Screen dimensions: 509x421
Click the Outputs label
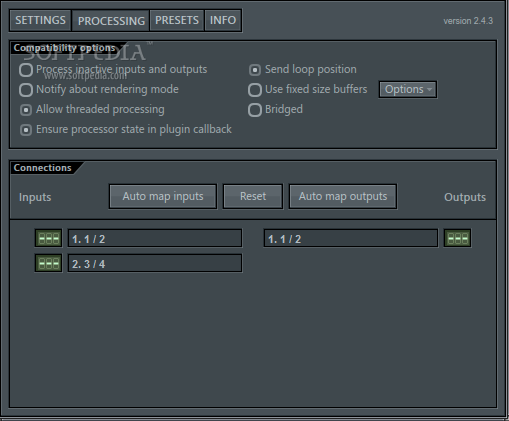point(465,197)
